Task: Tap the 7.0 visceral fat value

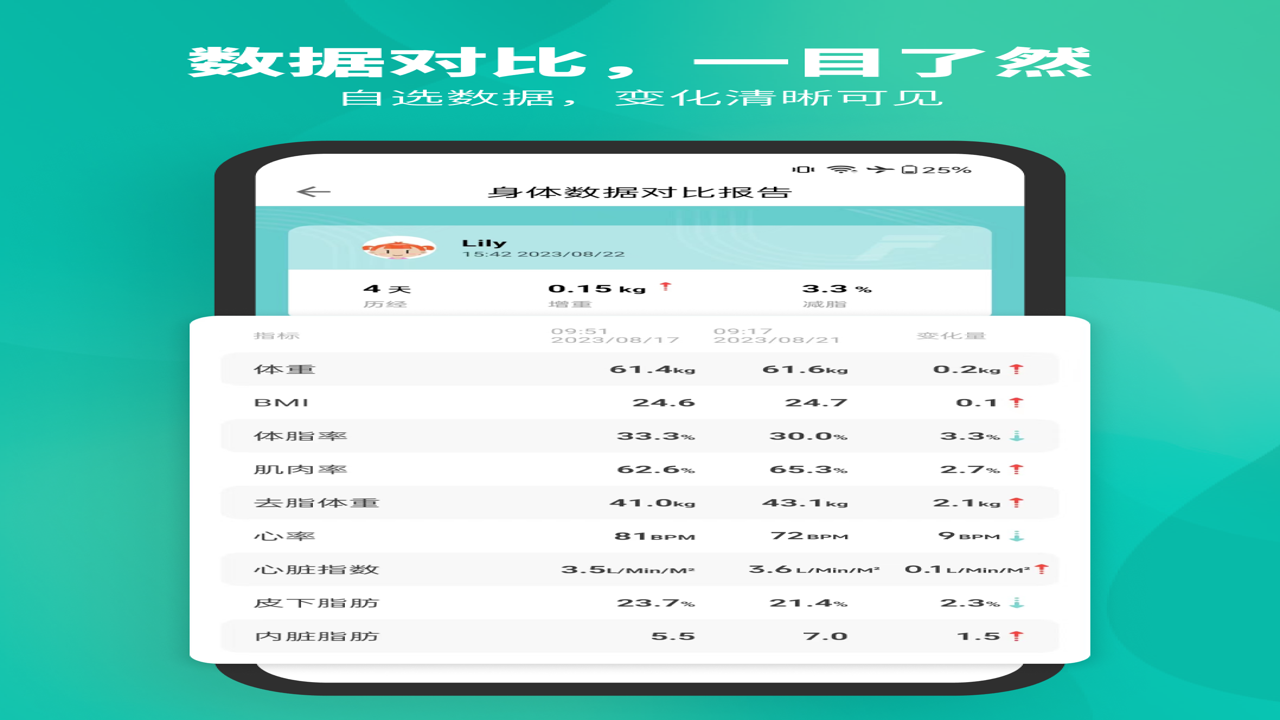Action: pyautogui.click(x=825, y=636)
